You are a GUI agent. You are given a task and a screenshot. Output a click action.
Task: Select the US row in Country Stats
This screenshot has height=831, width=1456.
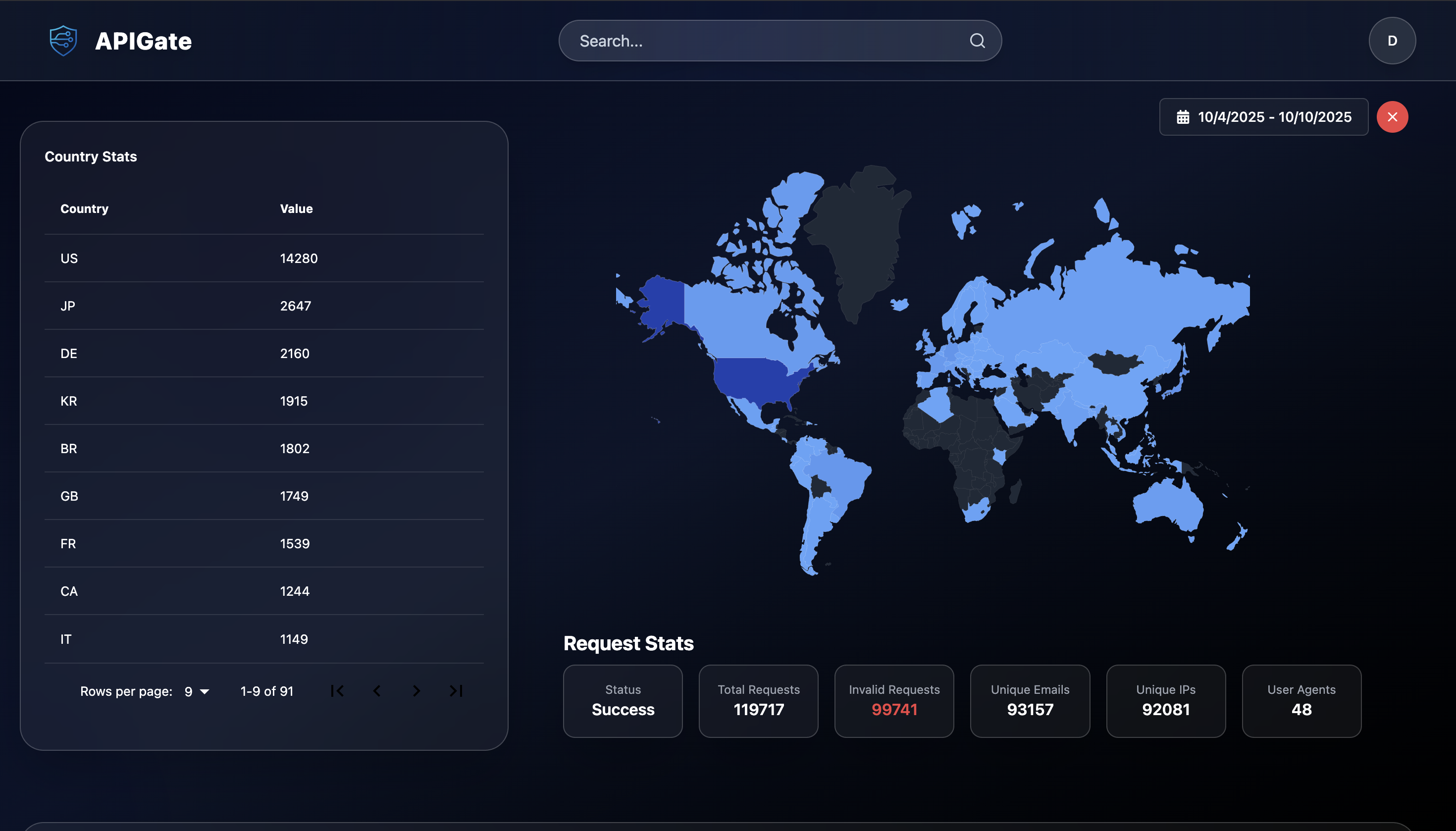[x=263, y=258]
